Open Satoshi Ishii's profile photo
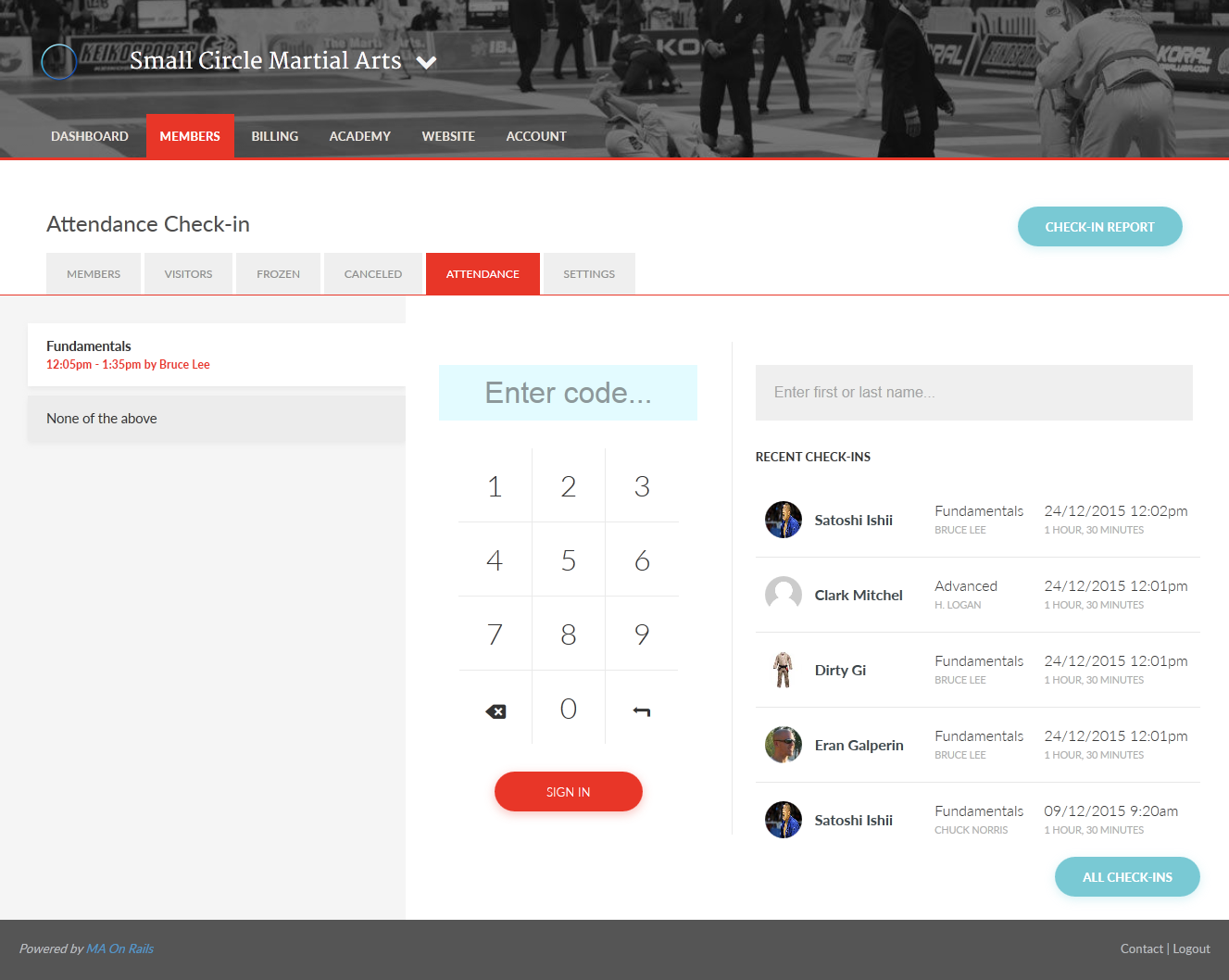Image resolution: width=1229 pixels, height=980 pixels. pos(783,520)
